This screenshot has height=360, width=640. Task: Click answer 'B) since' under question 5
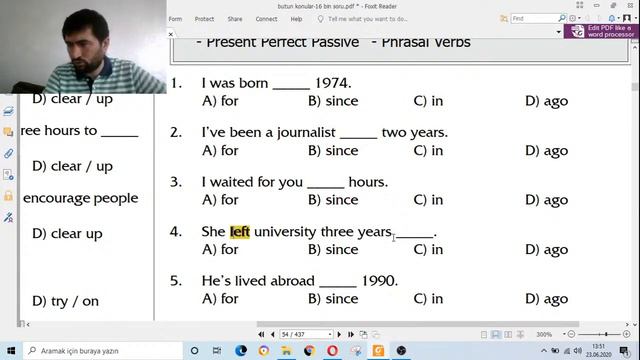pos(333,299)
